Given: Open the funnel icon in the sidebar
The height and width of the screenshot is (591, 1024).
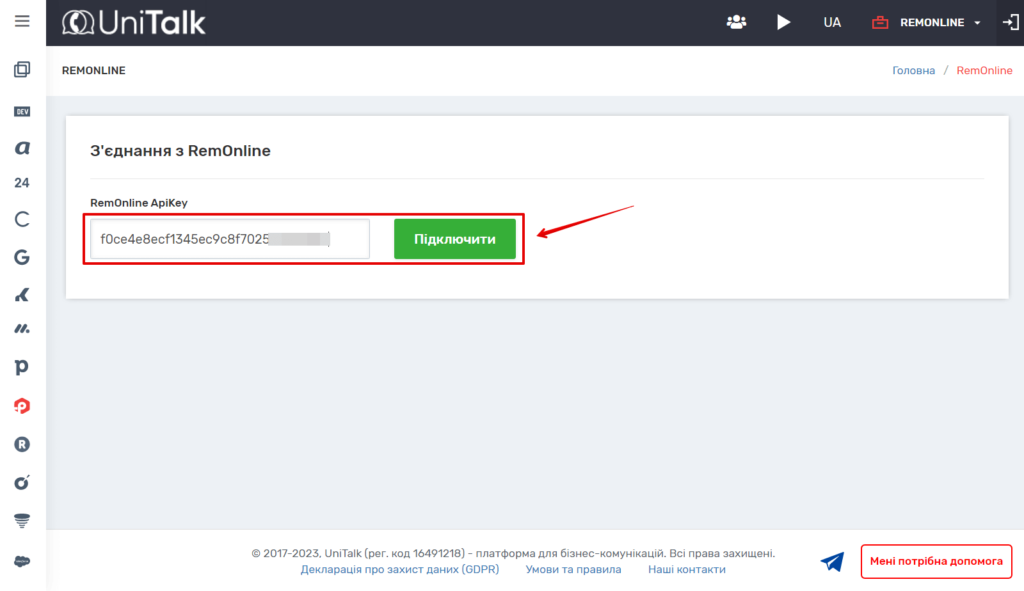Looking at the screenshot, I should point(22,520).
